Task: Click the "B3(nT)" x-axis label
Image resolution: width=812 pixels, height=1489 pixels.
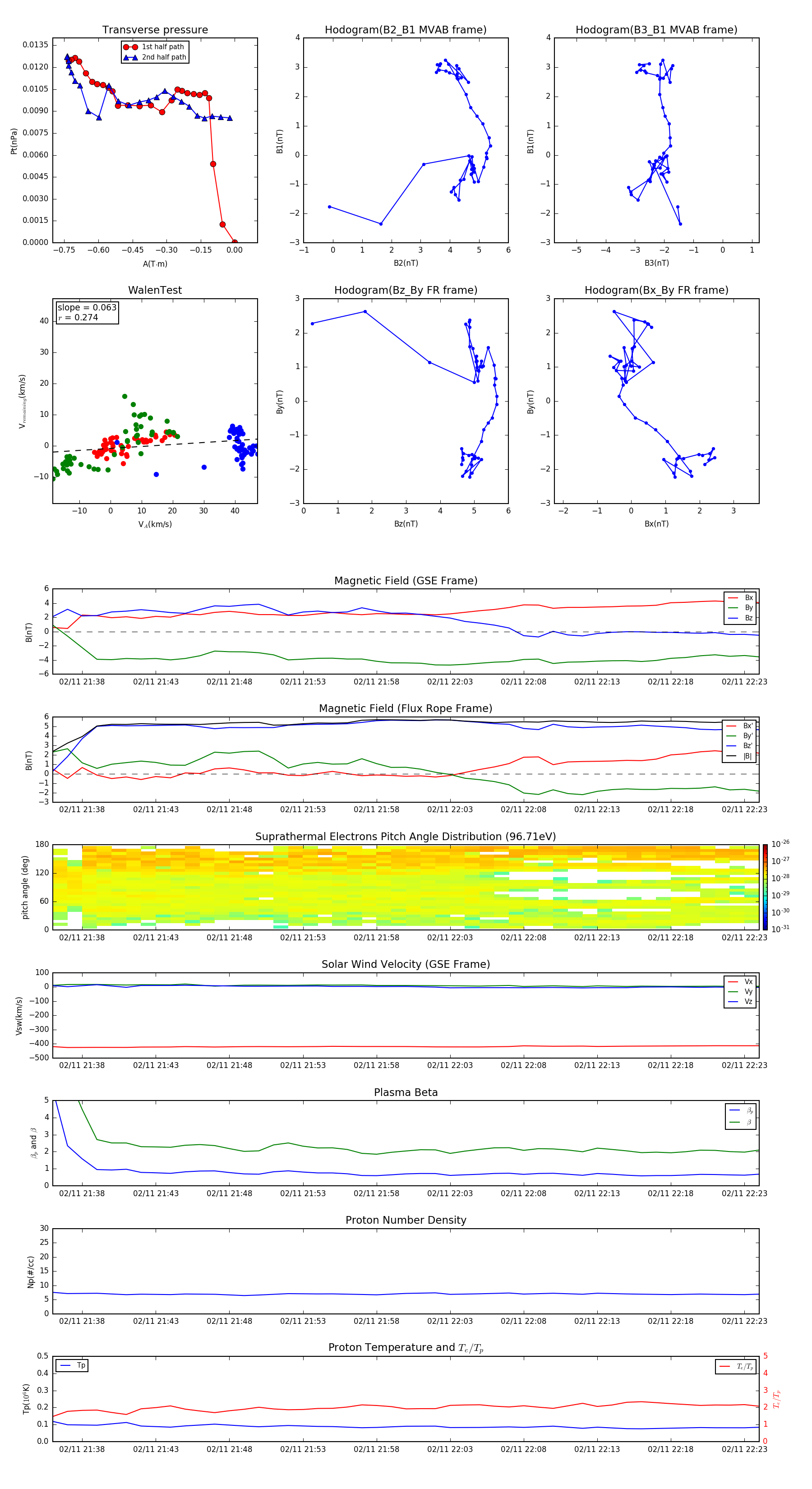Action: click(656, 263)
